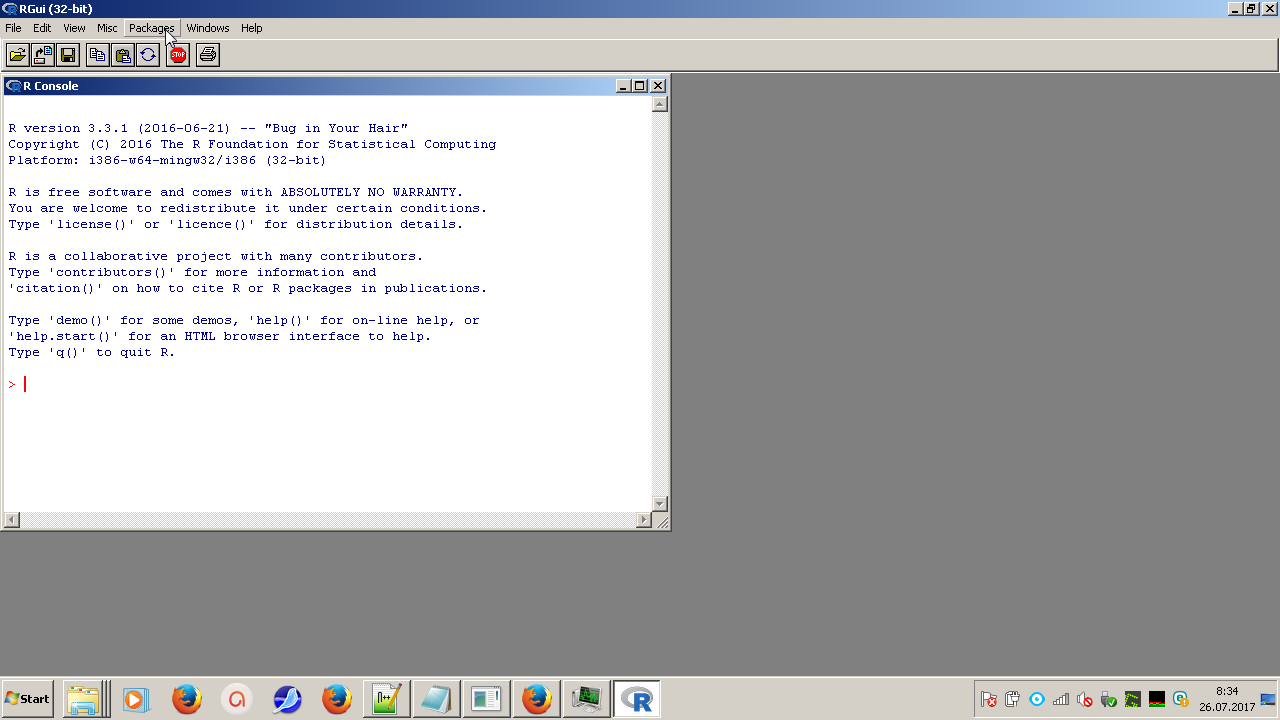Close the R Console child window
Viewport: 1280px width, 720px height.
pos(658,86)
